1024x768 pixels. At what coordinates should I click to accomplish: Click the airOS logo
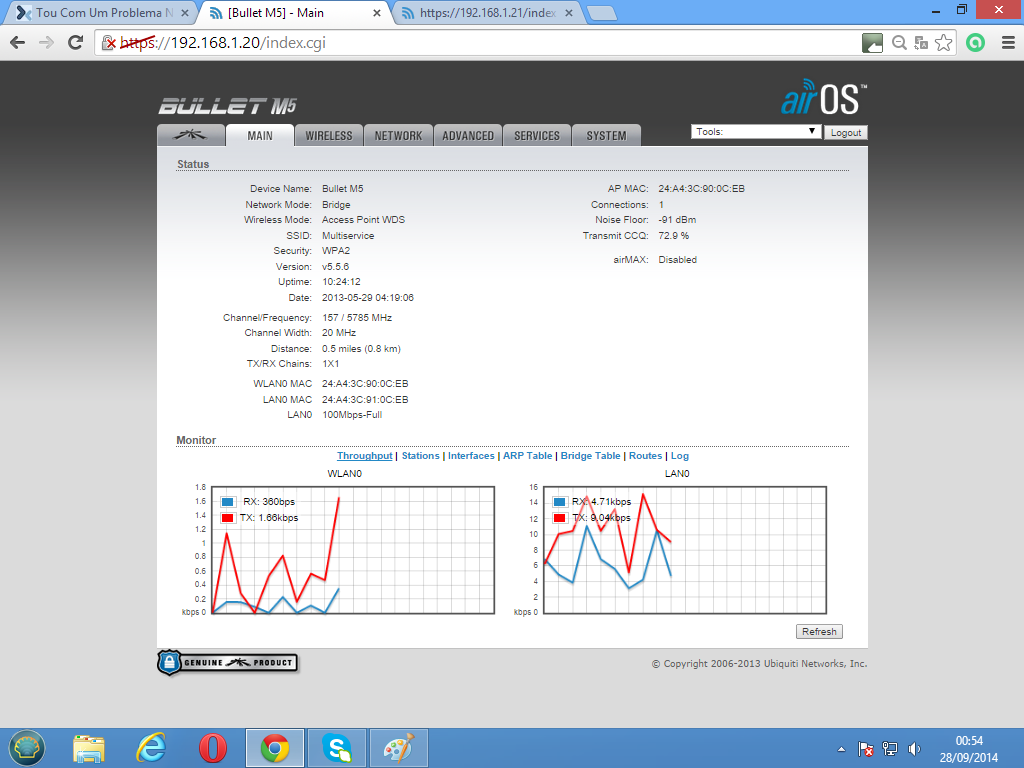coord(824,98)
